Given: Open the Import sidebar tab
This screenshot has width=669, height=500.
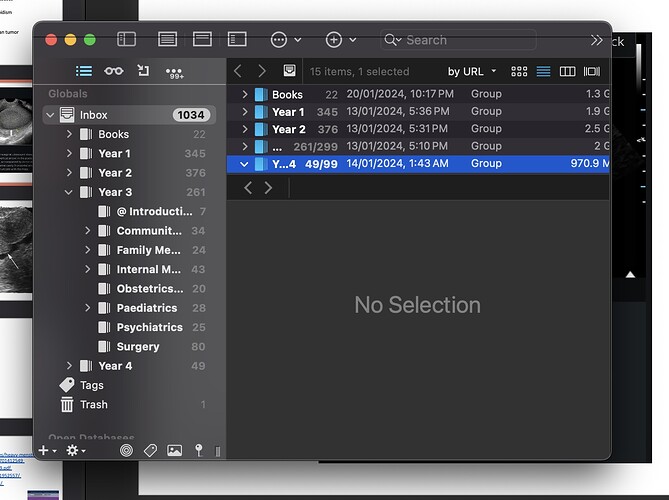Looking at the screenshot, I should [143, 71].
